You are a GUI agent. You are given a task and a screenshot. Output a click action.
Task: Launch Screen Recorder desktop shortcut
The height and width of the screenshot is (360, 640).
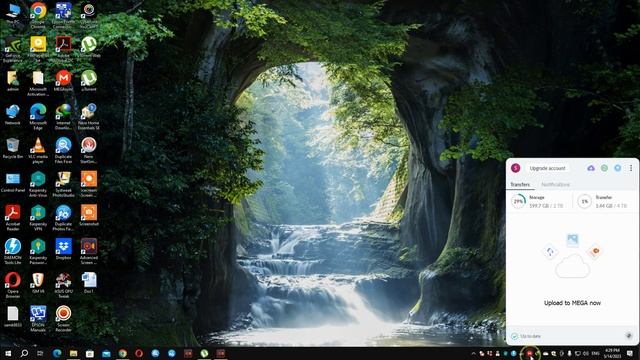tap(63, 319)
